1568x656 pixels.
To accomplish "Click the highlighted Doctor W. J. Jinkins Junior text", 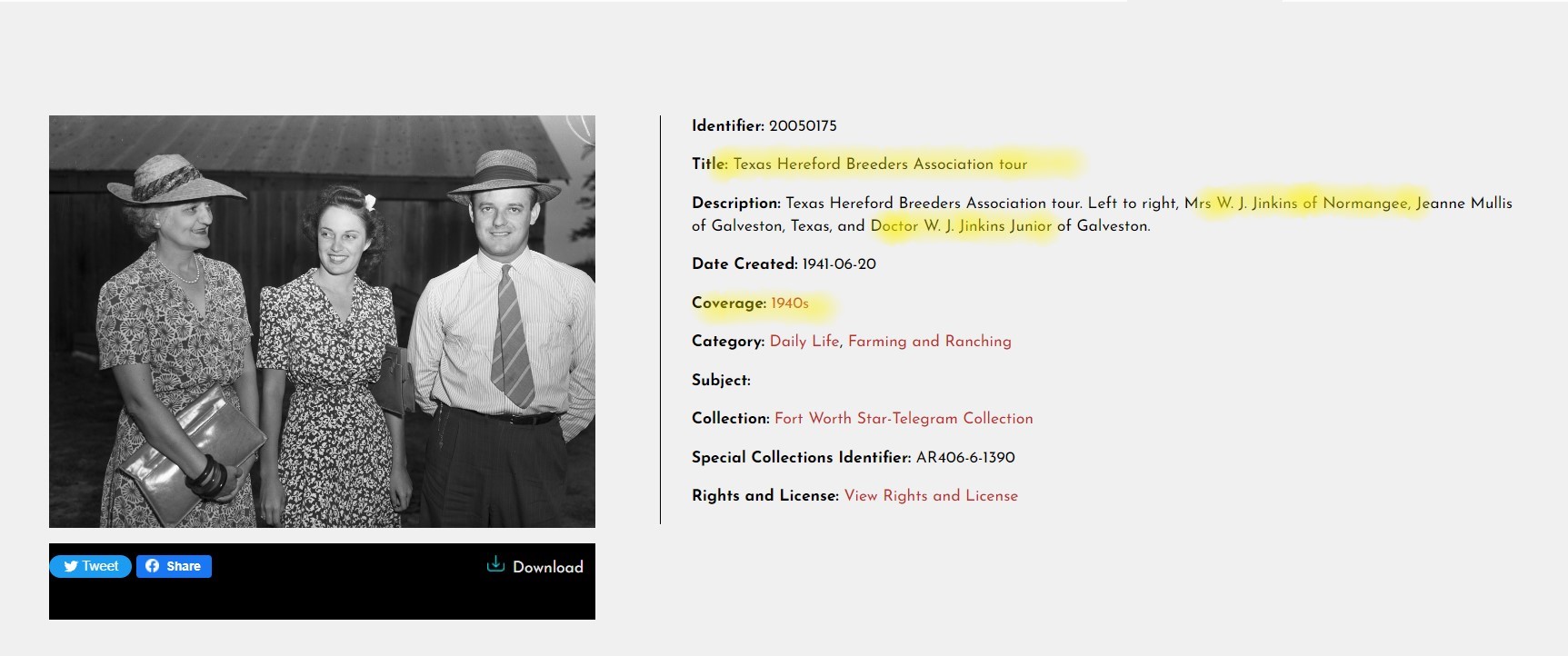I will pos(961,226).
